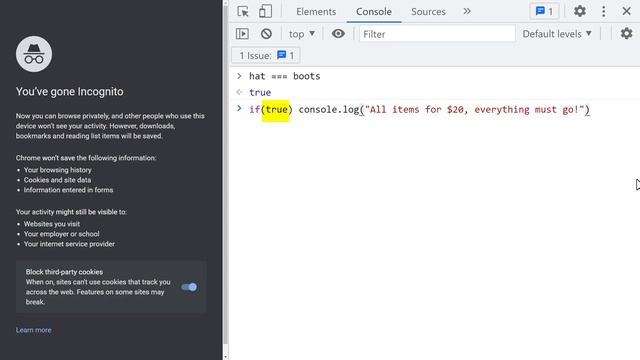640x360 pixels.
Task: Select 'Information entered in forms' bullet
Action: (x=68, y=190)
